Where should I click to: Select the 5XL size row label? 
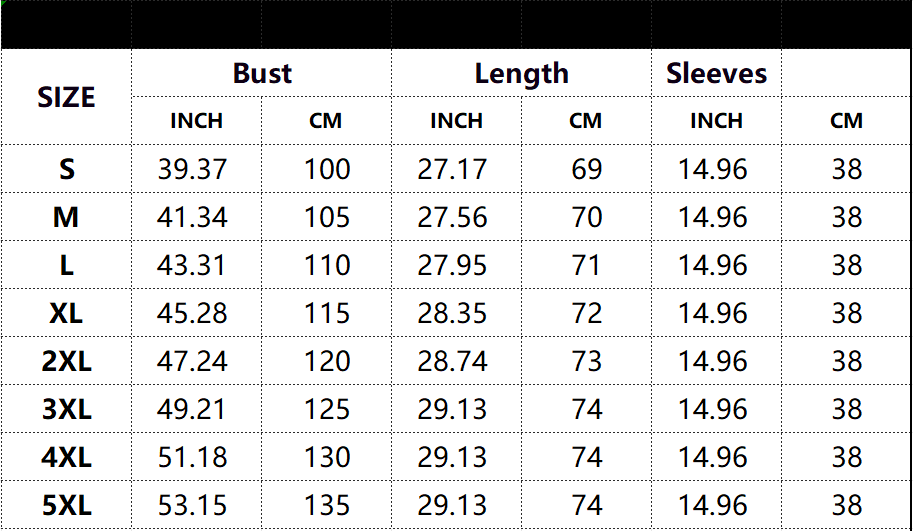pyautogui.click(x=66, y=505)
